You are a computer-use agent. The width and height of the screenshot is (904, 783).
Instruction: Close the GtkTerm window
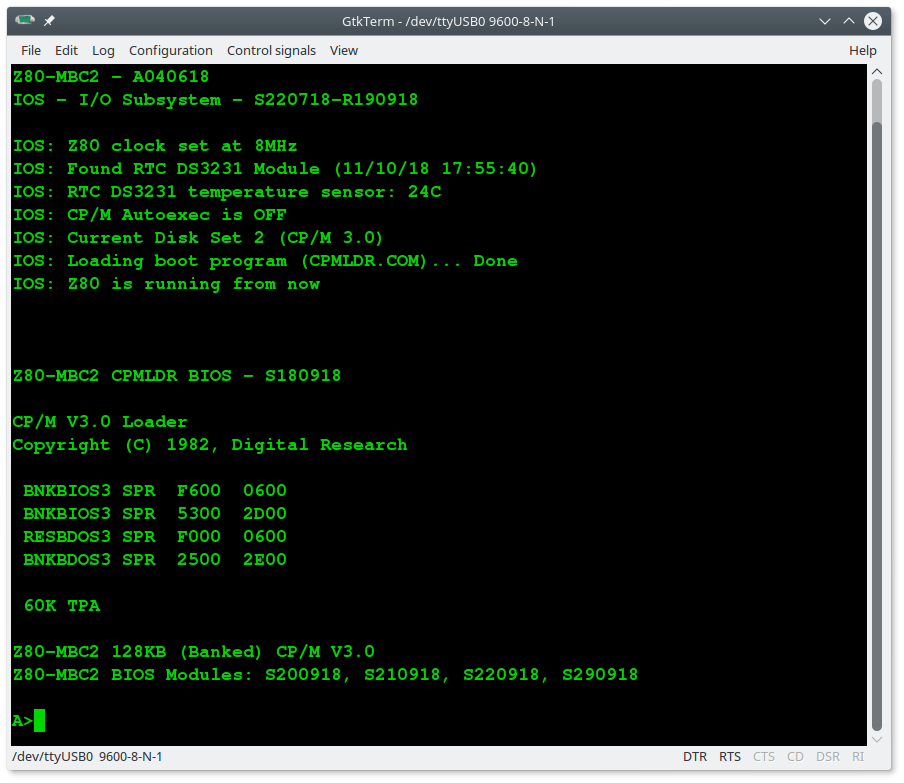(x=873, y=21)
